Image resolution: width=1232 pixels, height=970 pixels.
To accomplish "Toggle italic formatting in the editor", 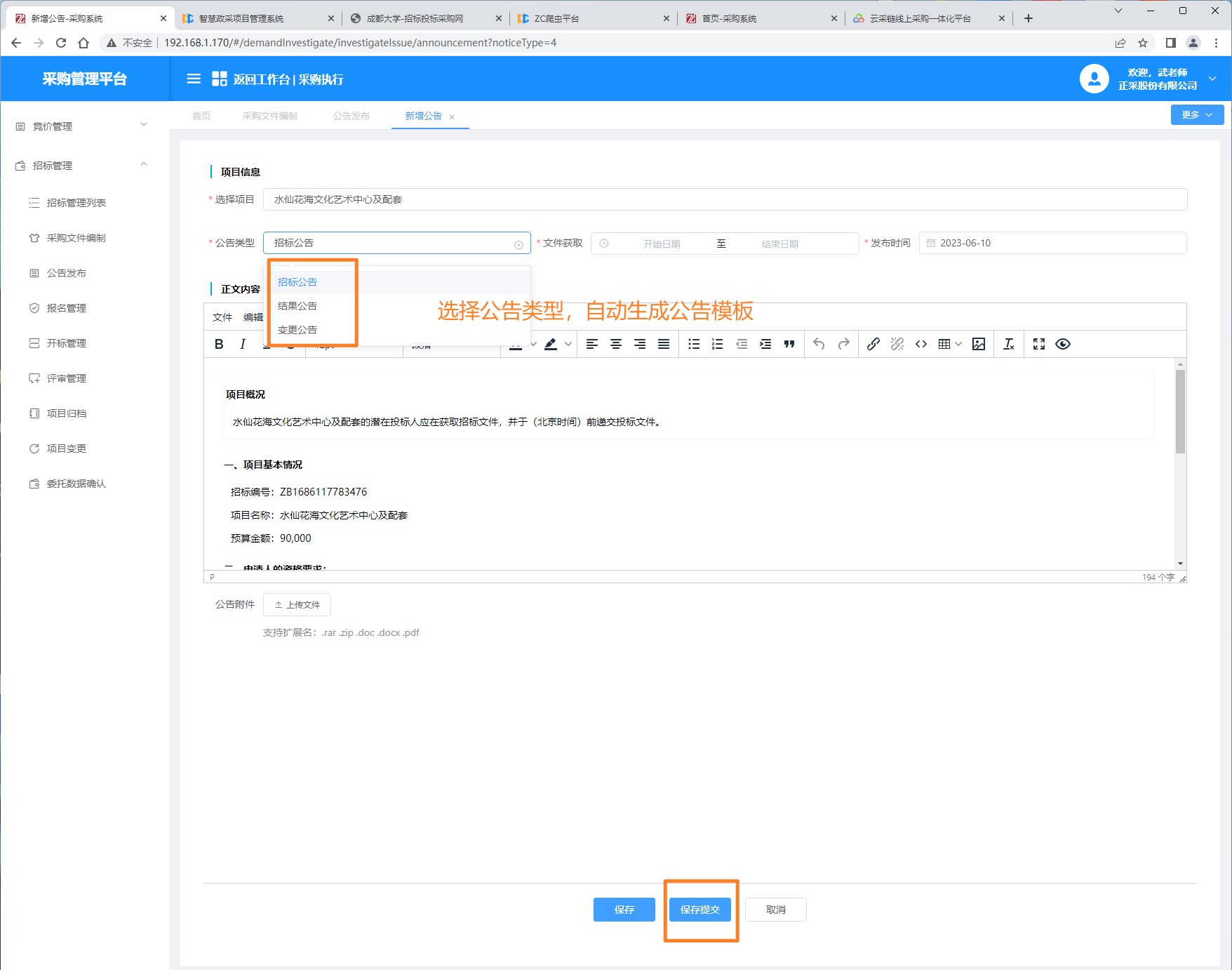I will pos(243,344).
